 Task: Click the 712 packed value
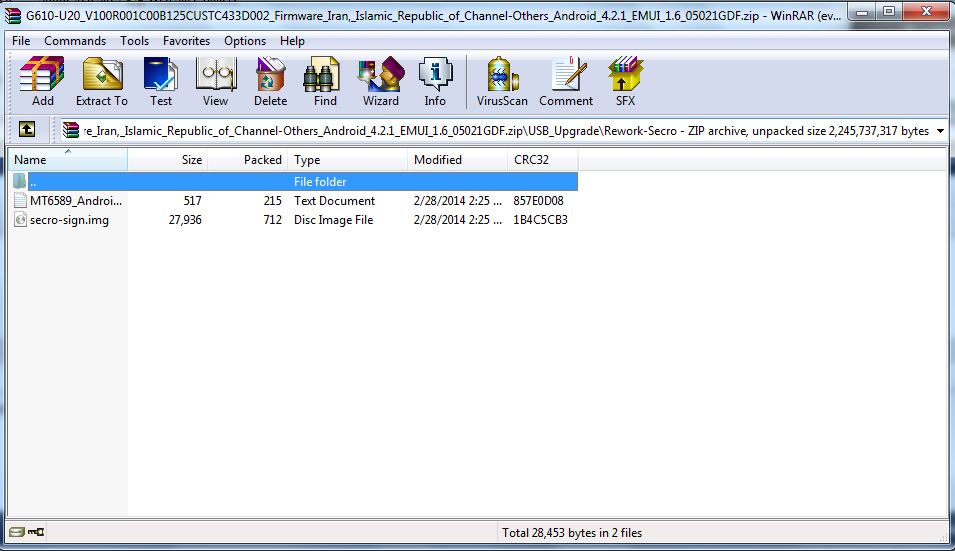[272, 220]
